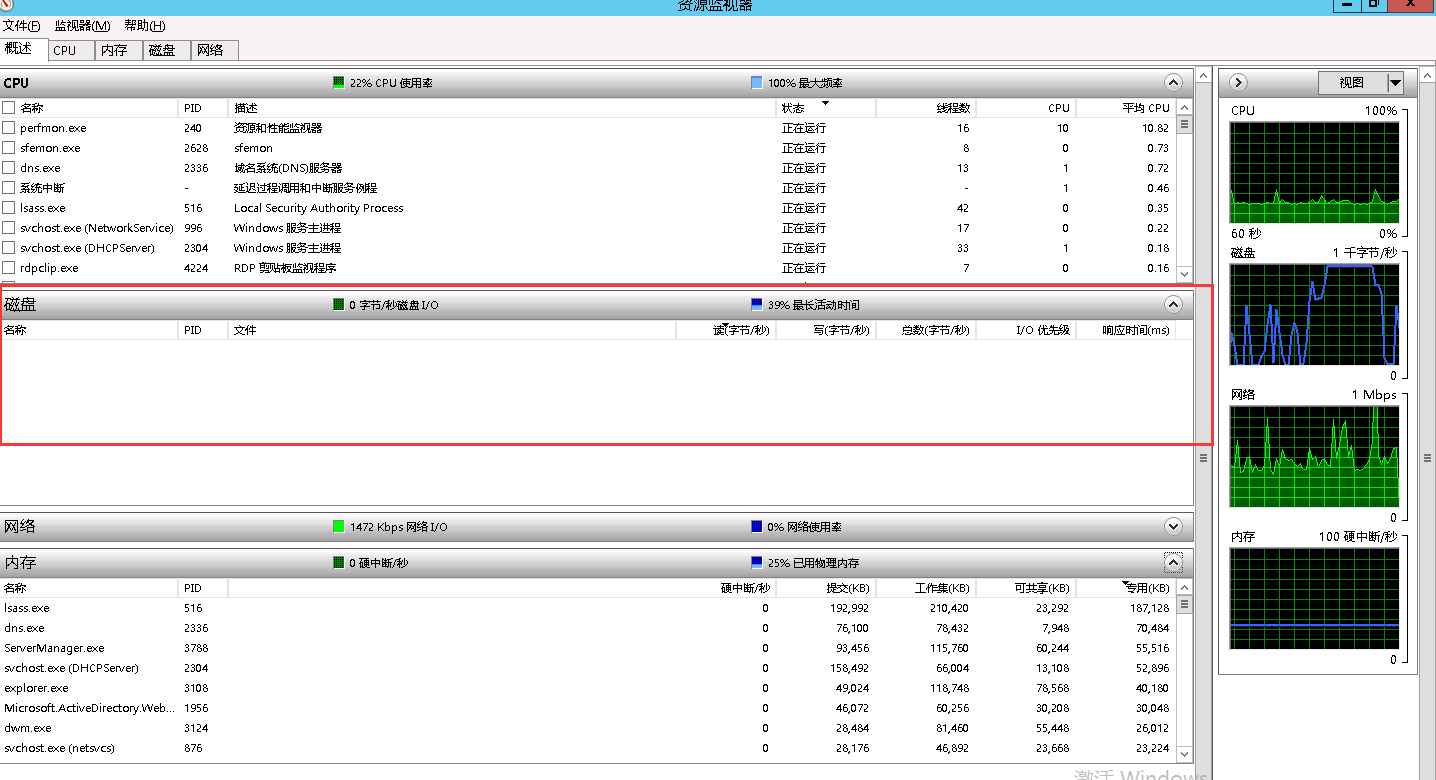The width and height of the screenshot is (1436, 780).
Task: Click the 网络 throughput graph
Action: pos(1315,456)
